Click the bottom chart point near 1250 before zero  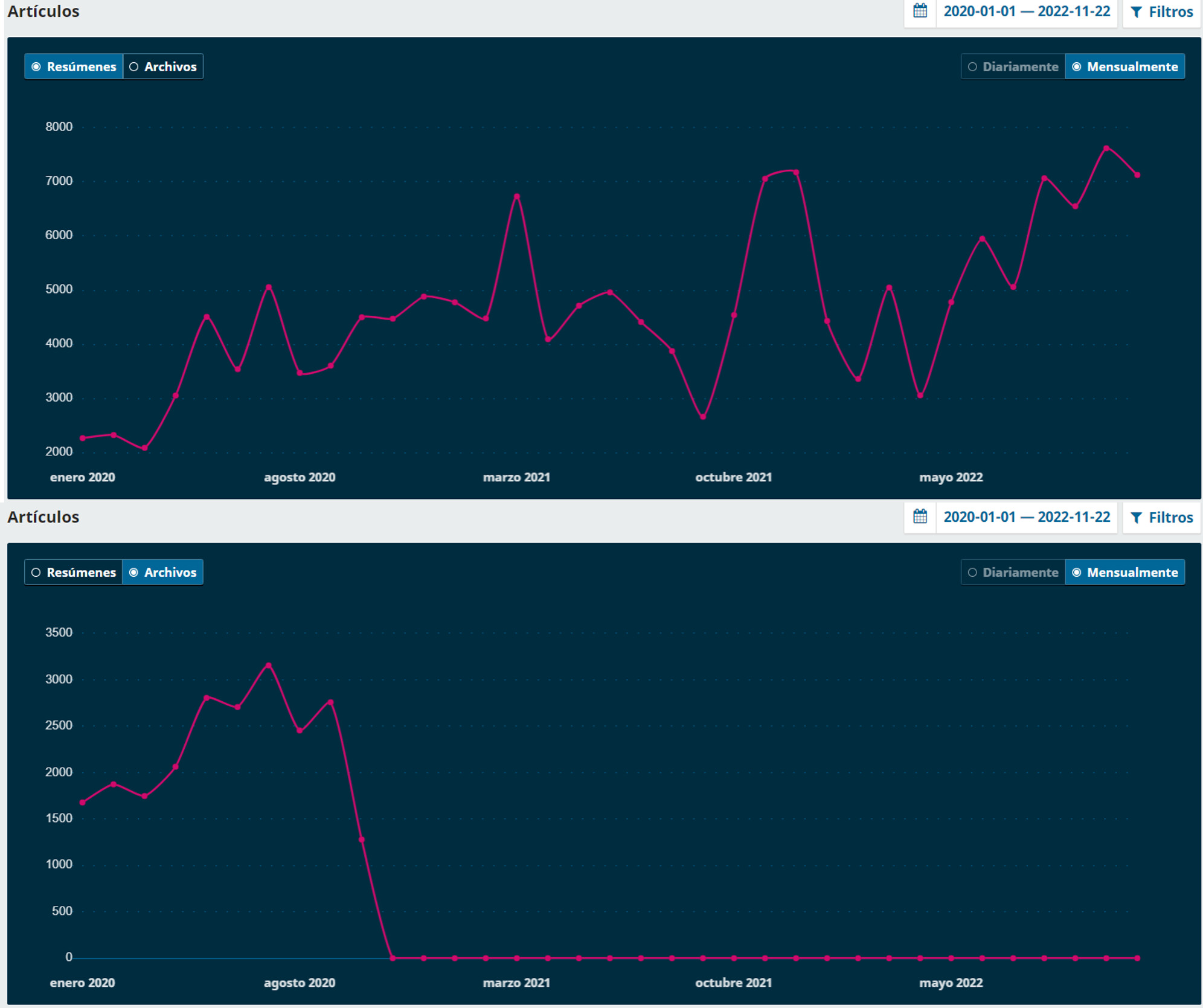[x=362, y=839]
